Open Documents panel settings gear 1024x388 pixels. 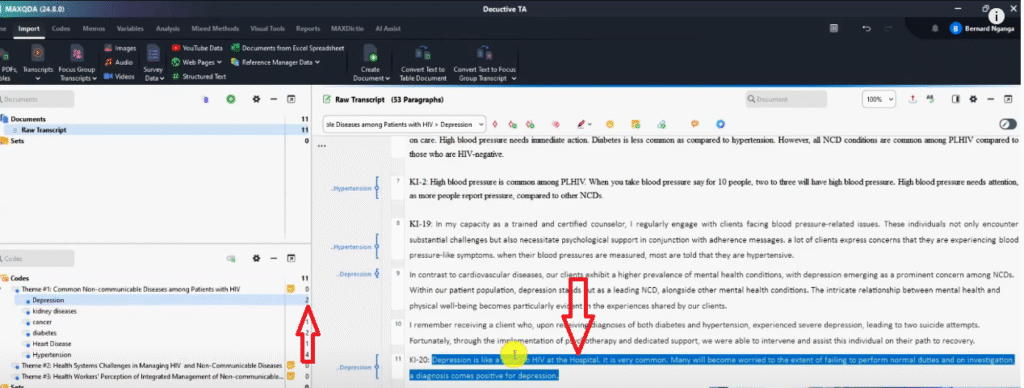pos(256,99)
